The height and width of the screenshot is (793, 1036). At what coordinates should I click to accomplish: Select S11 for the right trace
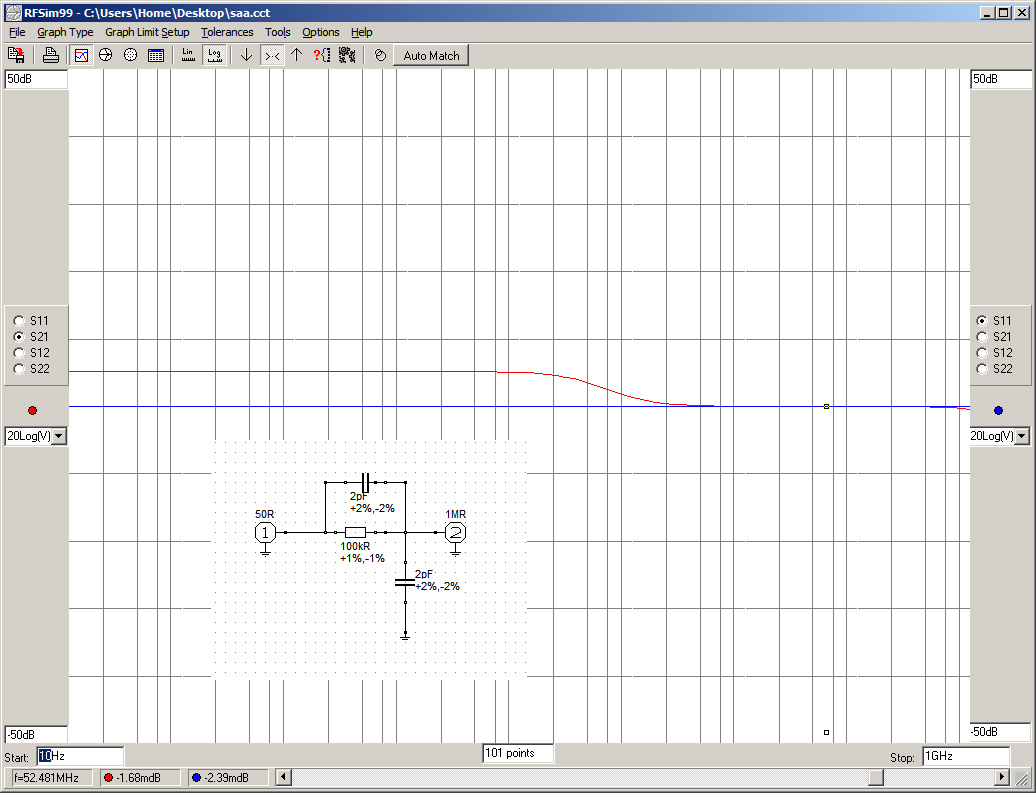click(982, 321)
